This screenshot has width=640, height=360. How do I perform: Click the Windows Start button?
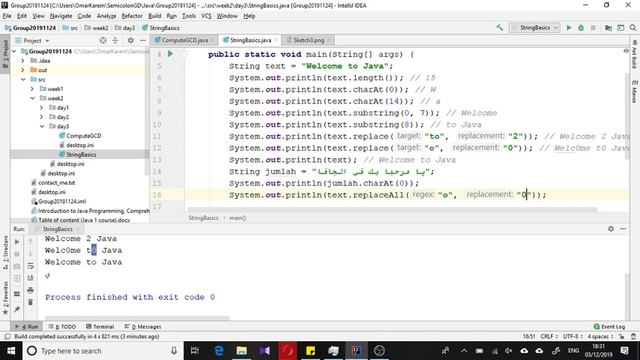click(x=11, y=351)
